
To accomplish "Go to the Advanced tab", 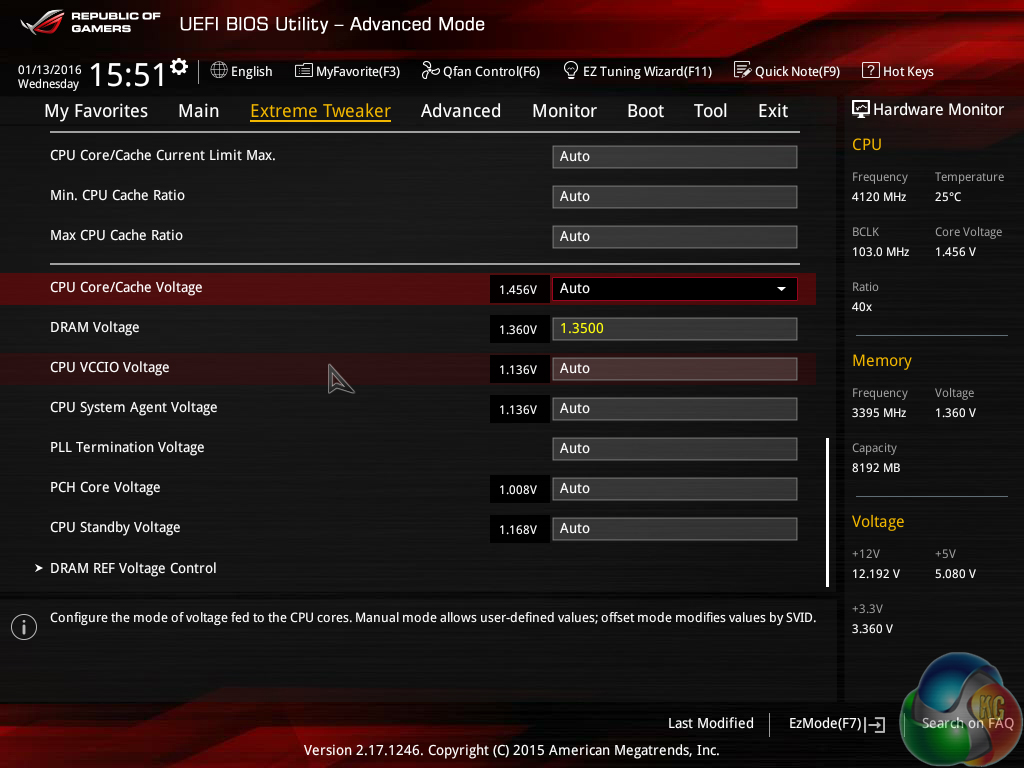I will (461, 111).
